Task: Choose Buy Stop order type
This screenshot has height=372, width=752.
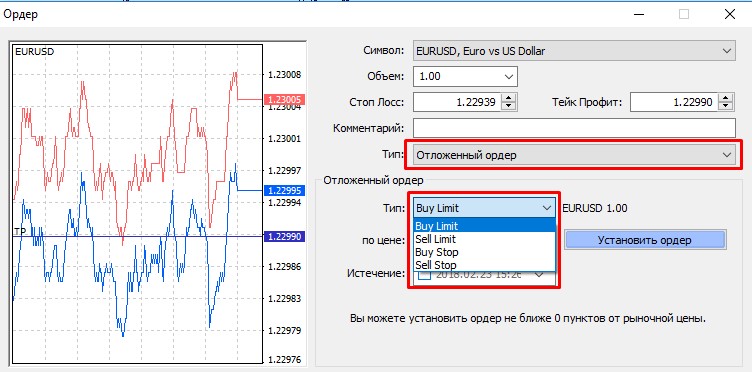Action: [484, 252]
